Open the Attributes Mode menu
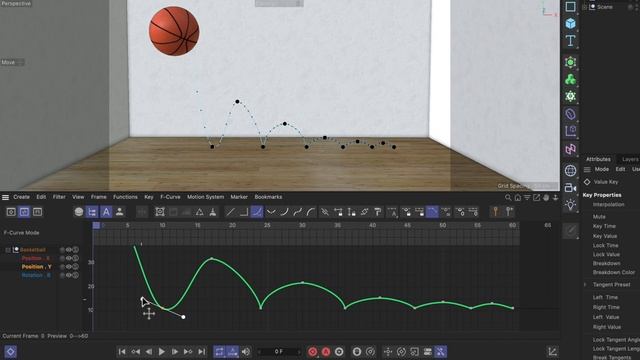Image resolution: width=640 pixels, height=360 pixels. (602, 169)
